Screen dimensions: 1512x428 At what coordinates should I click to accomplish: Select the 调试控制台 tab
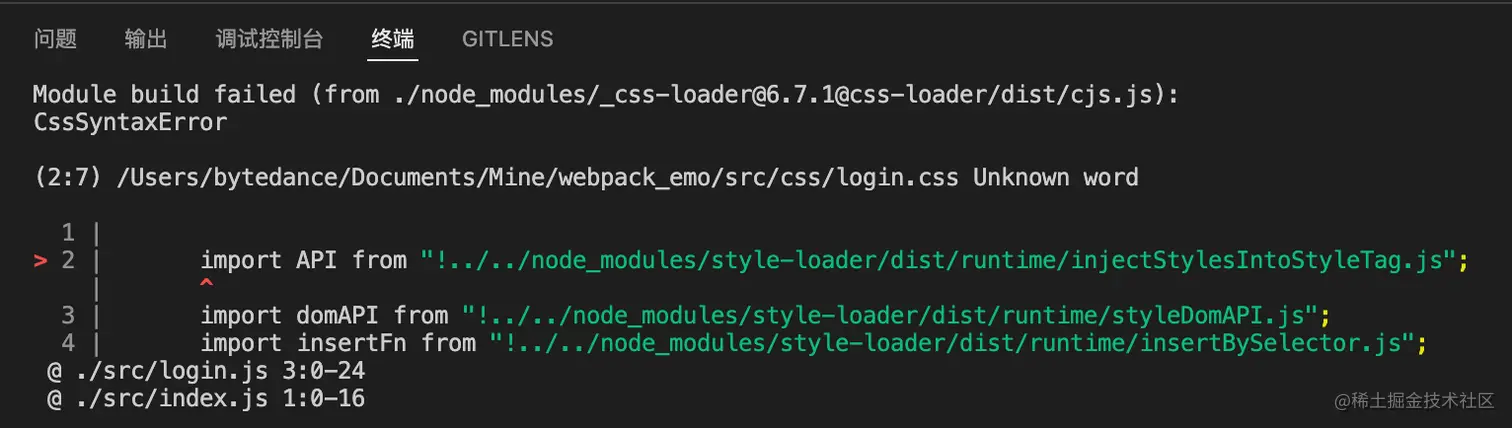(269, 39)
